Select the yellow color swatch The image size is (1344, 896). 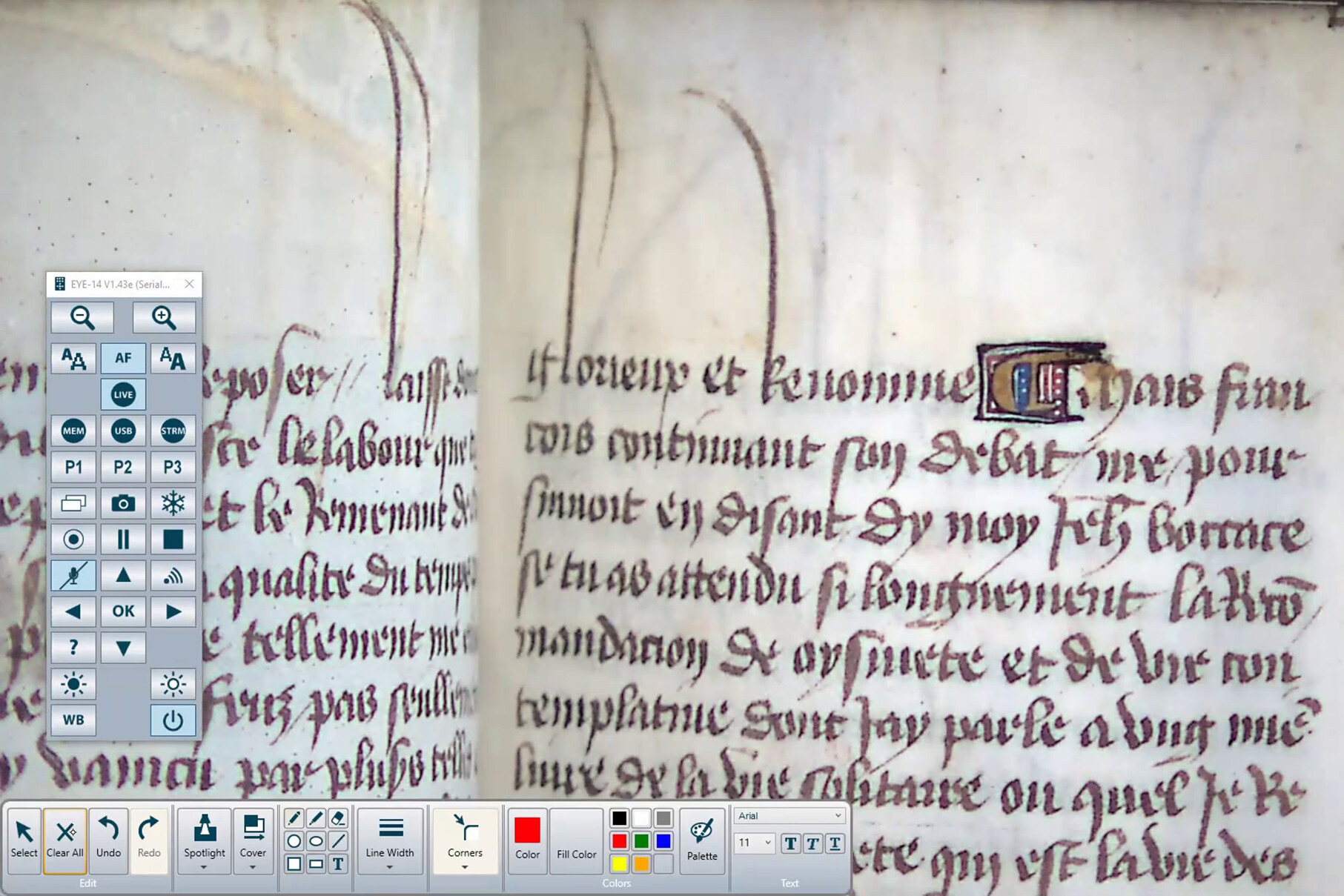tap(620, 864)
